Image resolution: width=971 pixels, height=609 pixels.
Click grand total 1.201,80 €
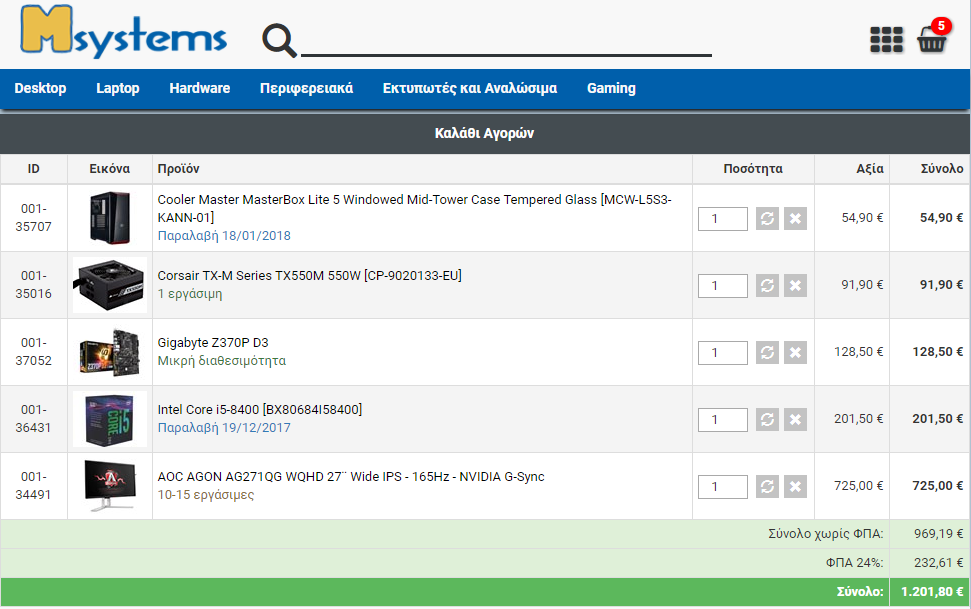932,592
